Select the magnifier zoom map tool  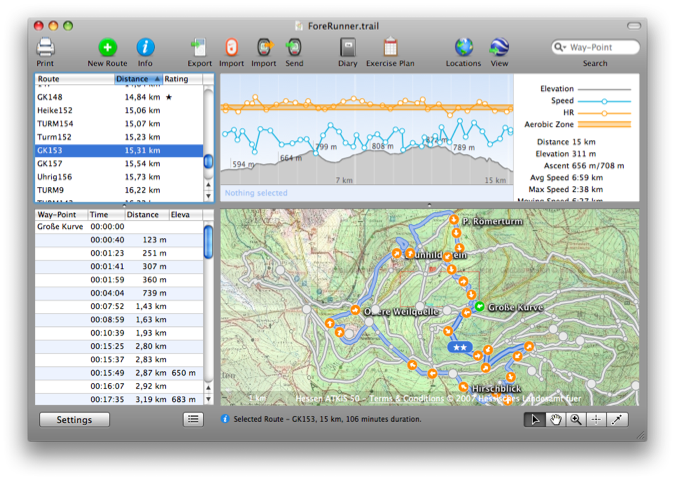click(x=576, y=420)
